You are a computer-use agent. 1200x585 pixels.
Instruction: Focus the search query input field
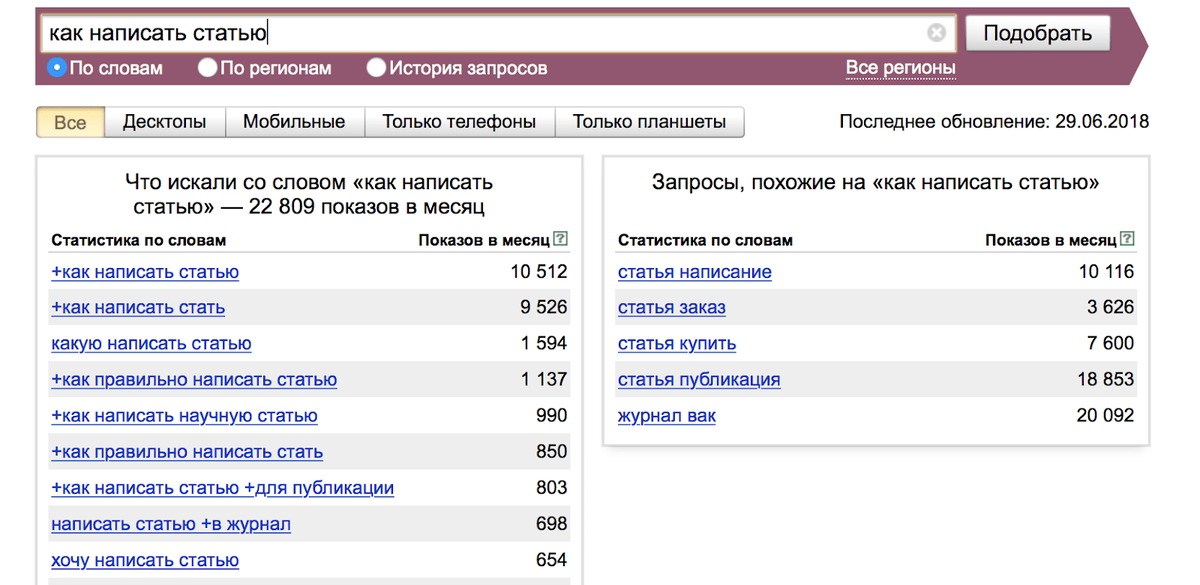499,33
